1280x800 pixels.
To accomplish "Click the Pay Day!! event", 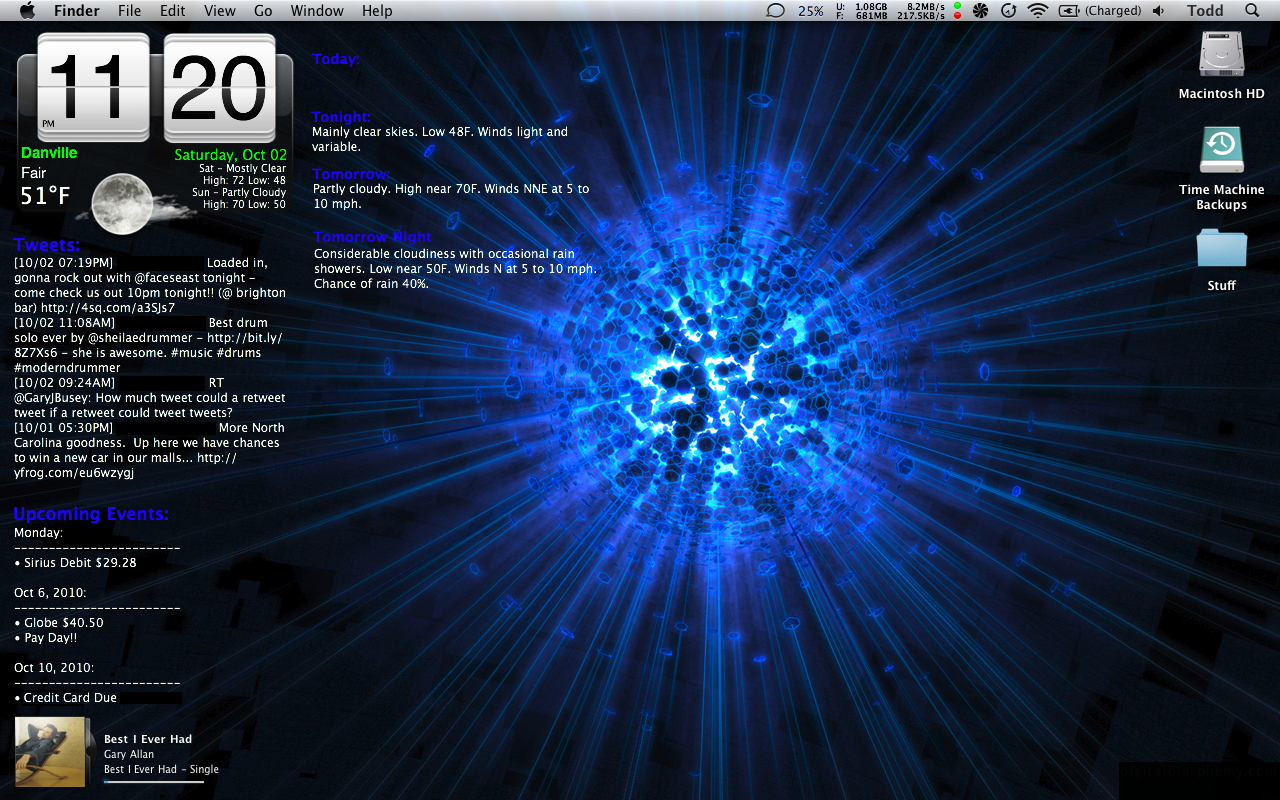I will [x=46, y=638].
